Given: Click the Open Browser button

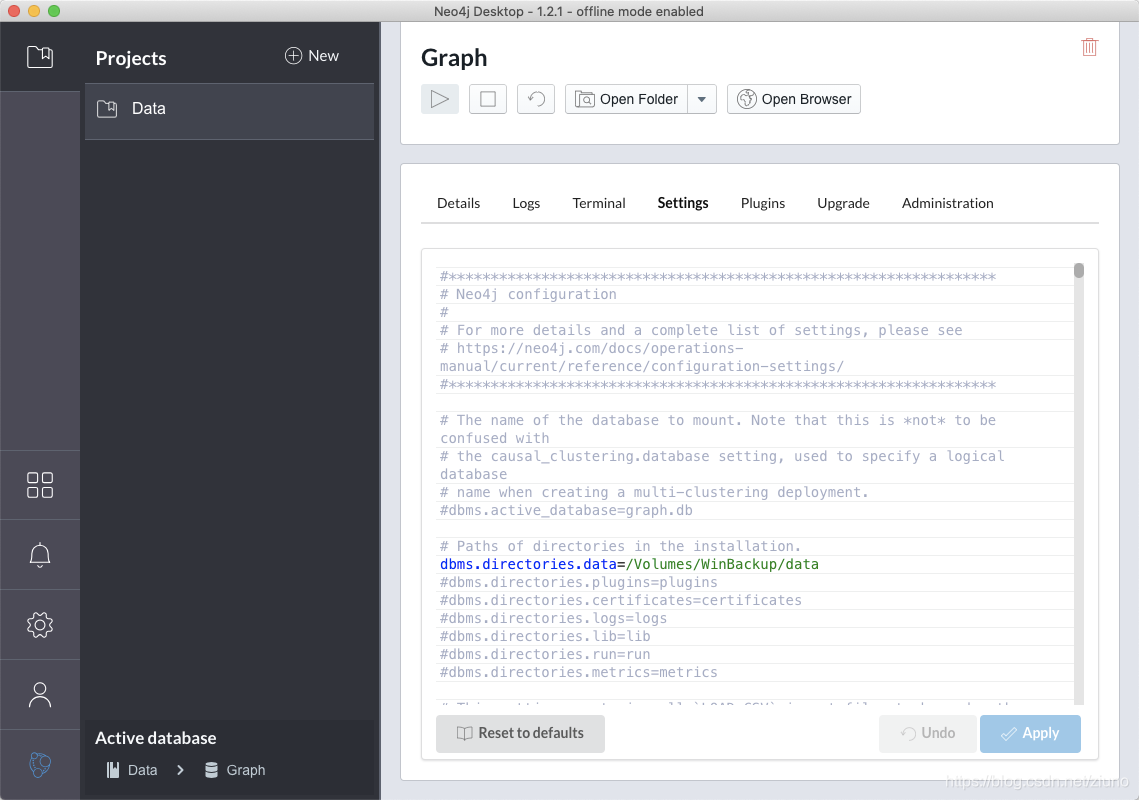Looking at the screenshot, I should click(x=794, y=99).
